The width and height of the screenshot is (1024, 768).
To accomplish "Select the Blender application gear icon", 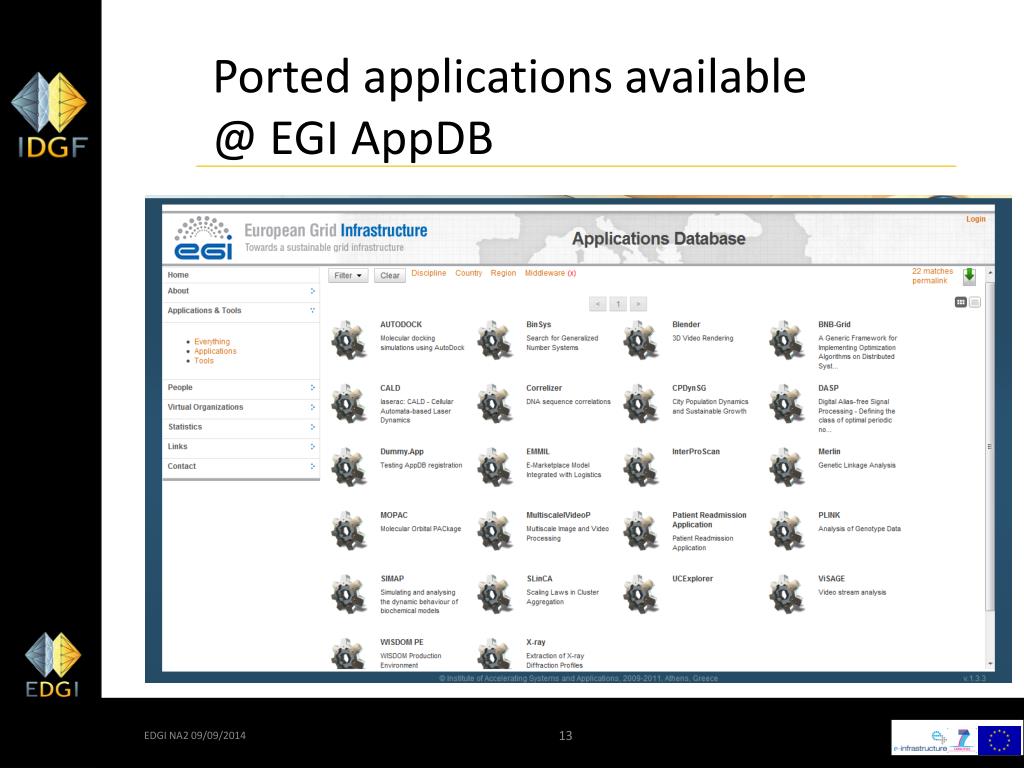I will 641,340.
